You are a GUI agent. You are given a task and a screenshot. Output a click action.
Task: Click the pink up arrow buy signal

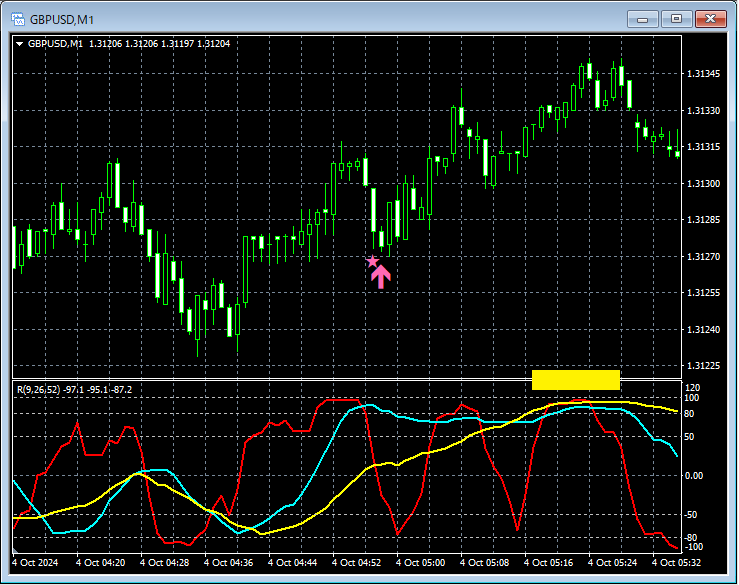381,277
